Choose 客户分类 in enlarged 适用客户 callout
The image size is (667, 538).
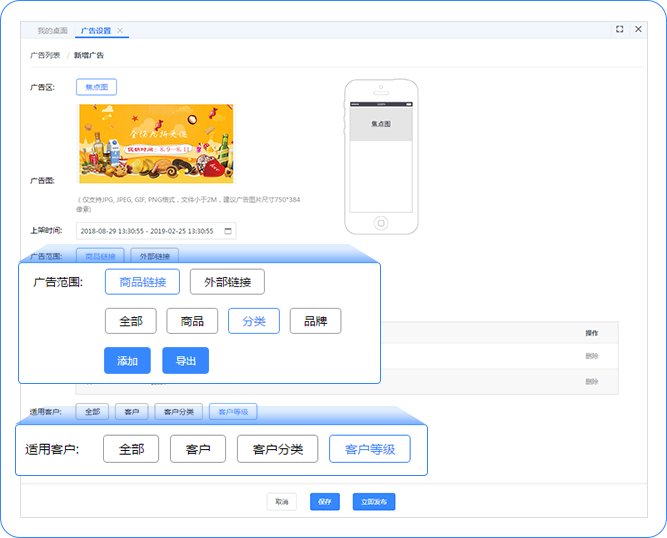click(277, 449)
